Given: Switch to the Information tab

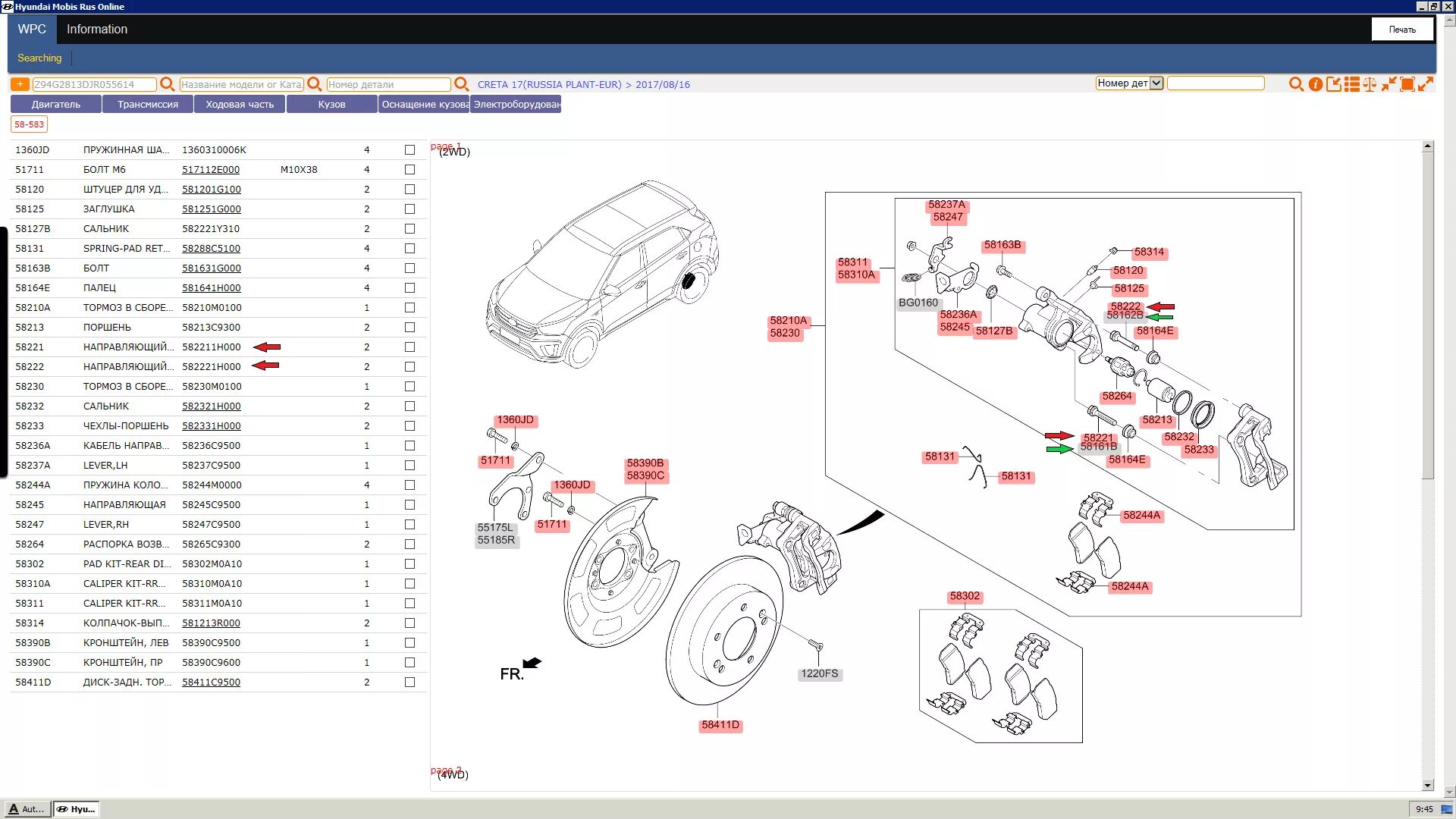Looking at the screenshot, I should [x=97, y=30].
